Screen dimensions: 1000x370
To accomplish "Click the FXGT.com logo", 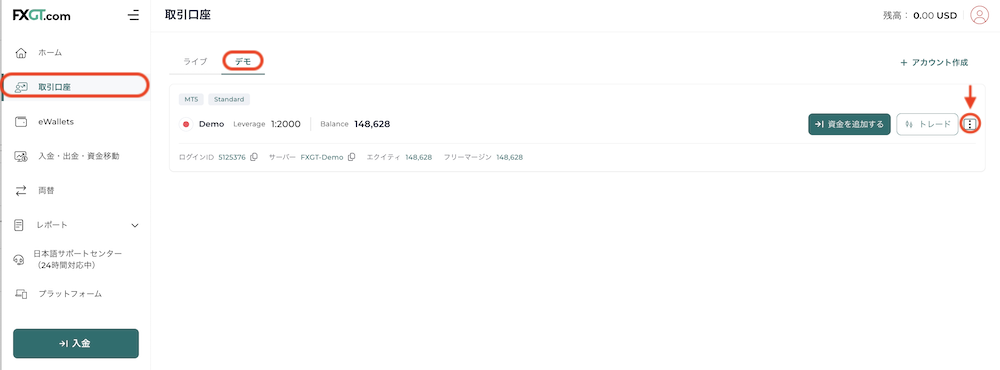I will (41, 15).
